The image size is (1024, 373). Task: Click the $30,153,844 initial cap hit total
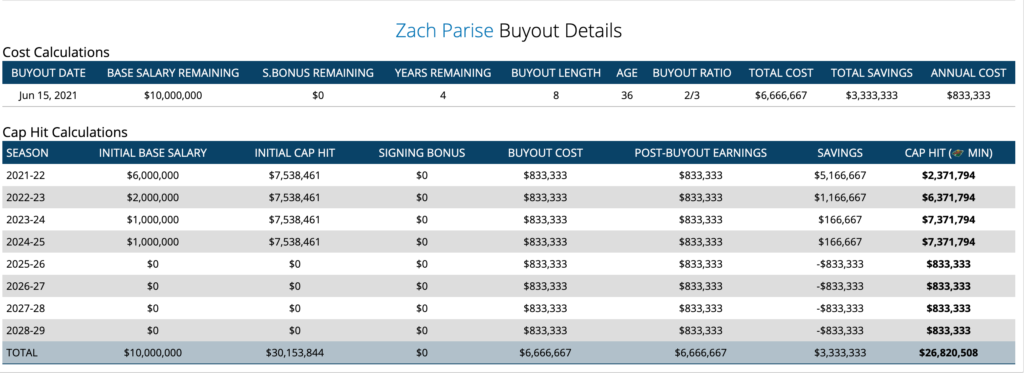(x=295, y=353)
